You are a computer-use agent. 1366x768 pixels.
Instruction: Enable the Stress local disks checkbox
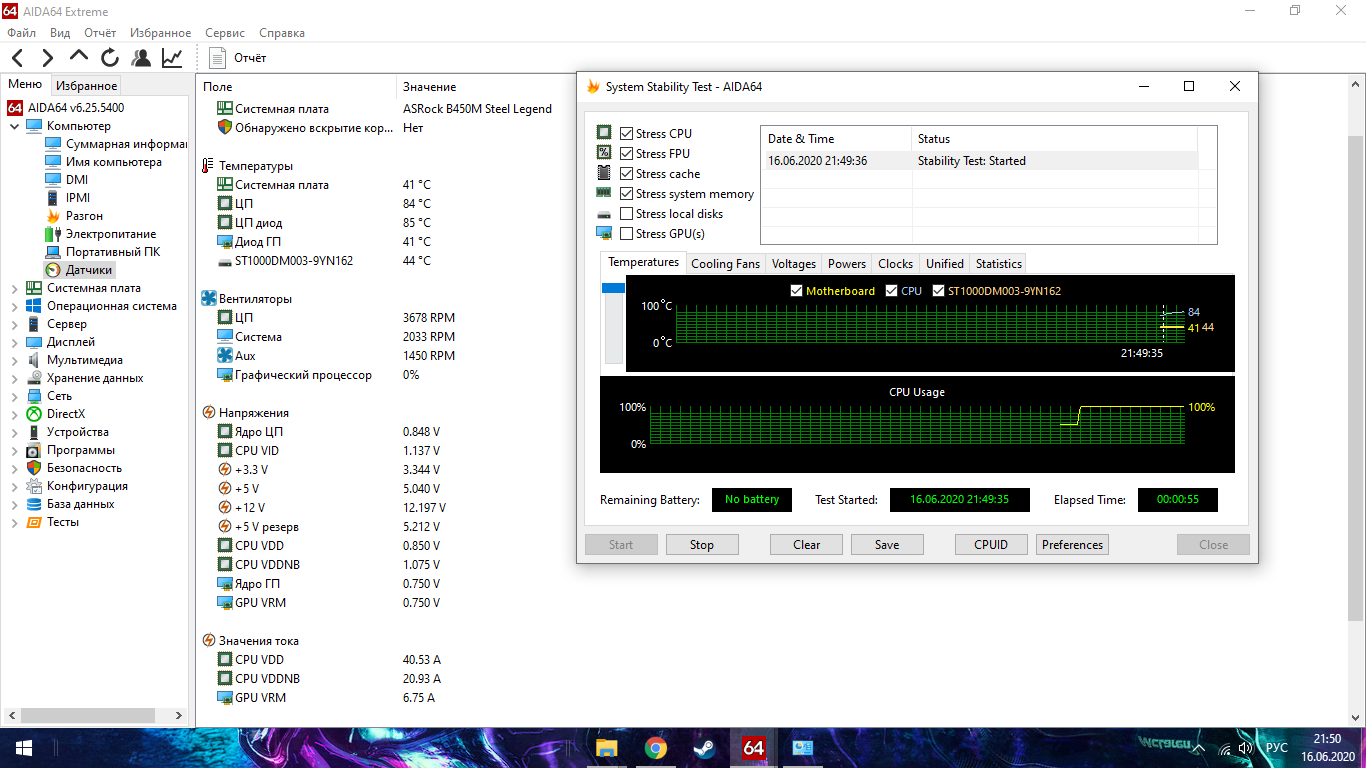click(x=626, y=214)
